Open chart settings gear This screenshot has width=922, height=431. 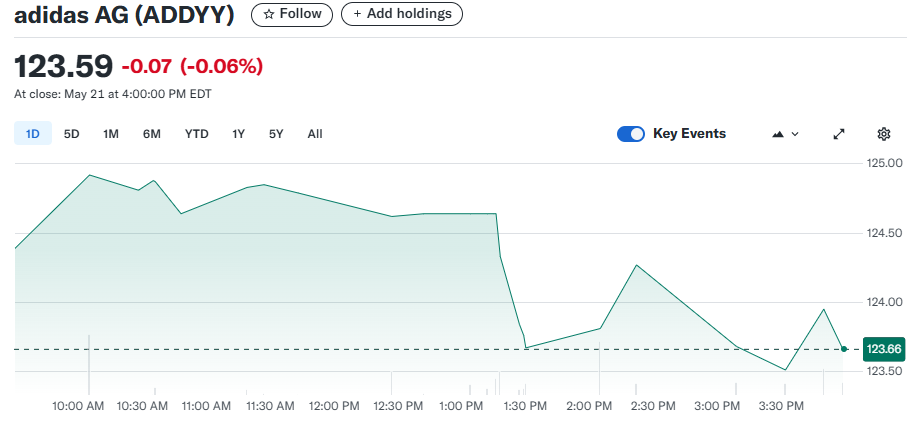(x=884, y=134)
